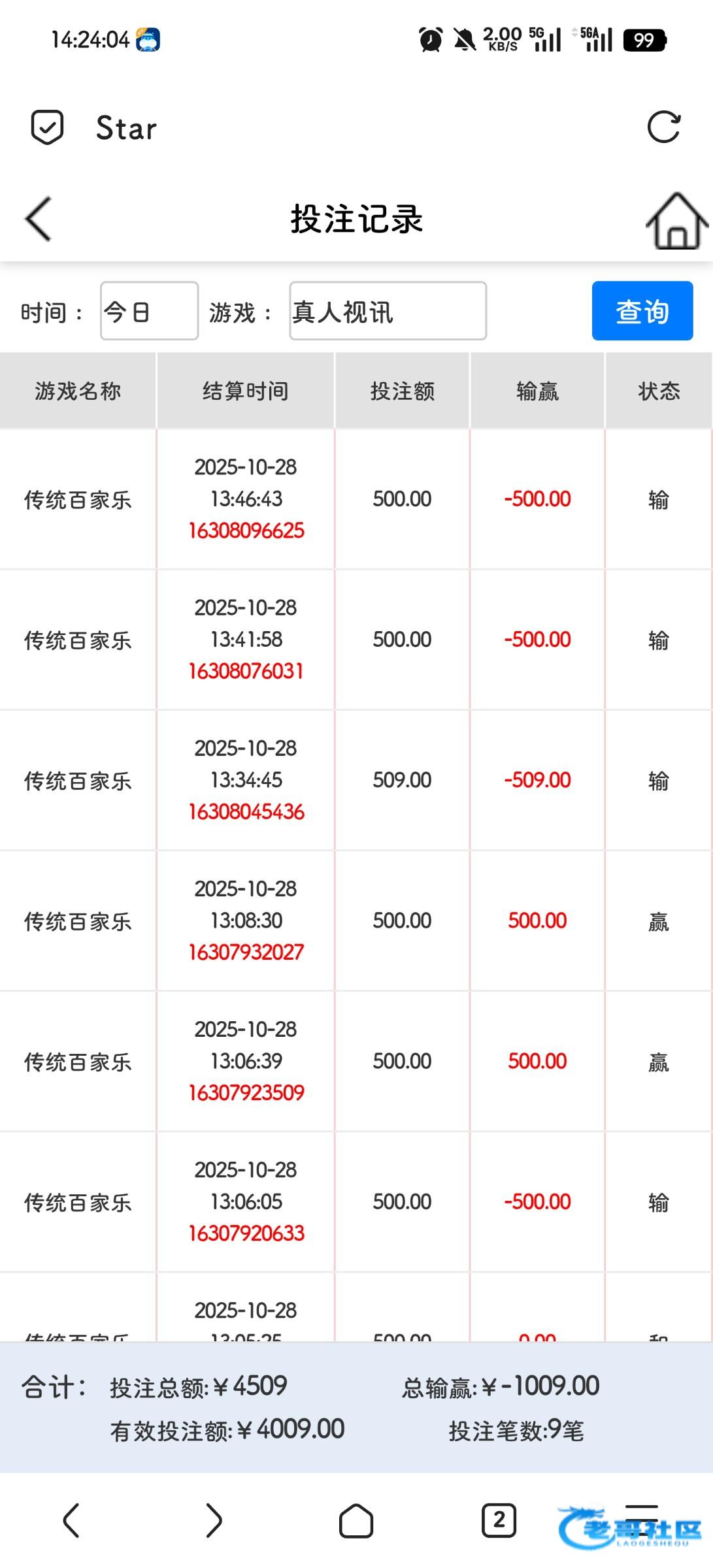This screenshot has height=1568, width=713.
Task: Open the browser home button
Action: [356, 1521]
